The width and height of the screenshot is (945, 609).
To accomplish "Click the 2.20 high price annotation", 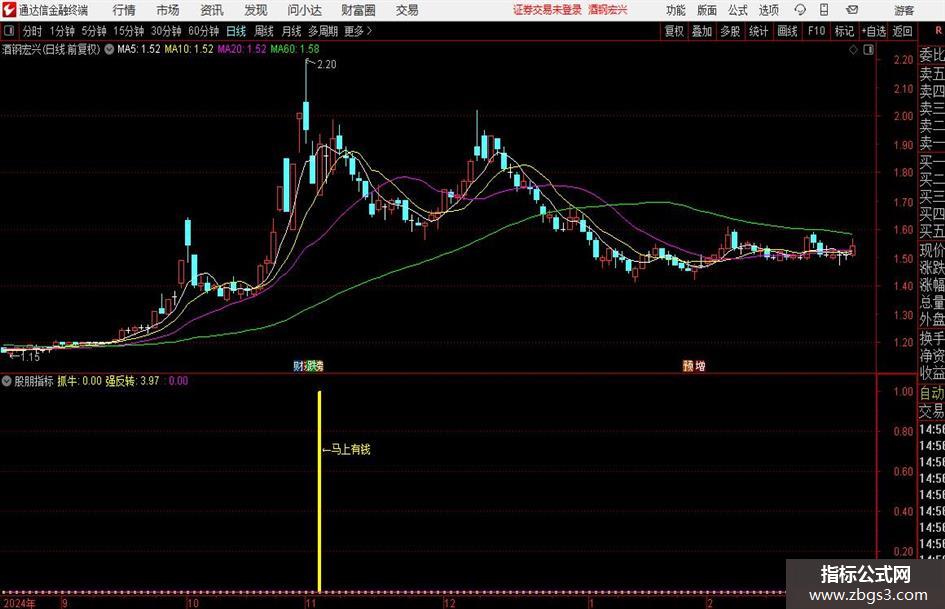I will [x=326, y=64].
